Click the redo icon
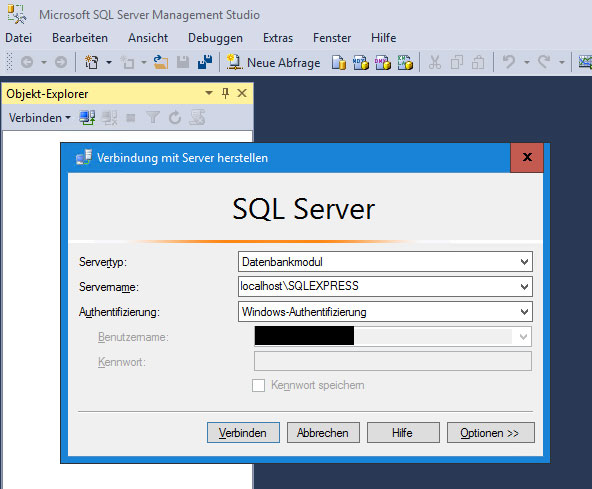The height and width of the screenshot is (489, 592). point(544,62)
